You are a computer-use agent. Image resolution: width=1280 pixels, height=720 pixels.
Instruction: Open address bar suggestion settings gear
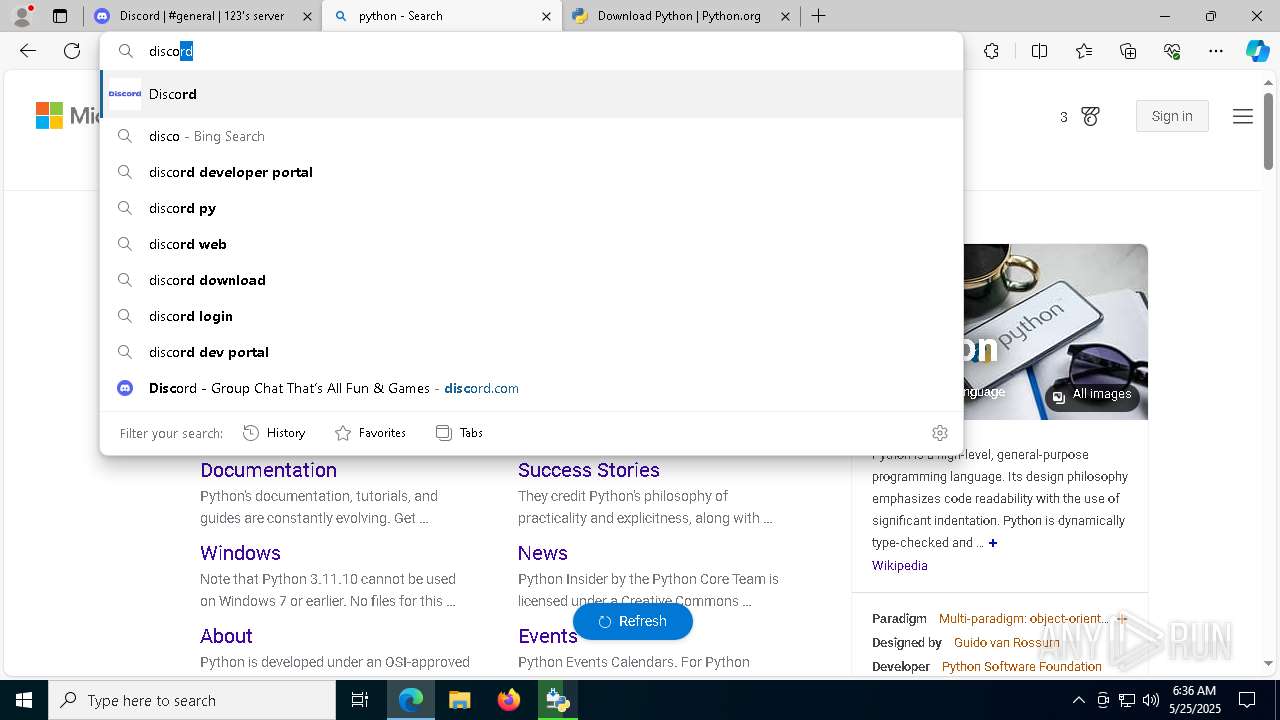(940, 433)
